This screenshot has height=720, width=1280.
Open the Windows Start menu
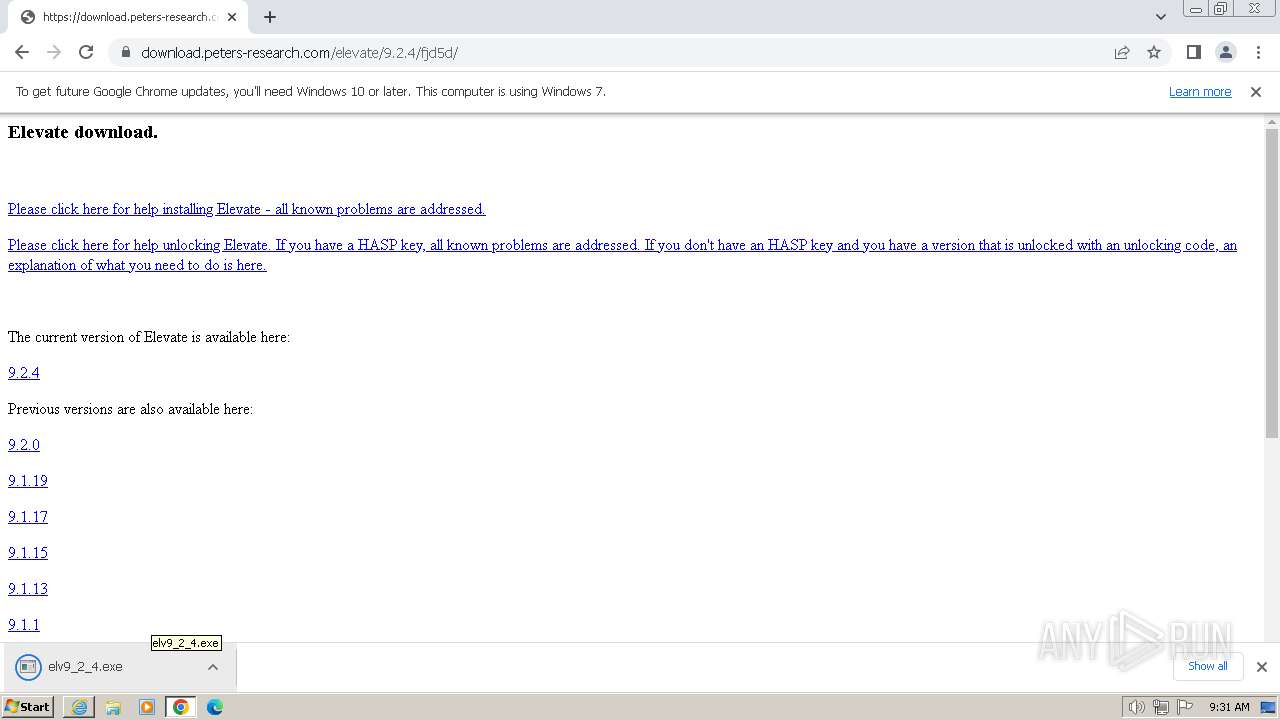(x=28, y=707)
